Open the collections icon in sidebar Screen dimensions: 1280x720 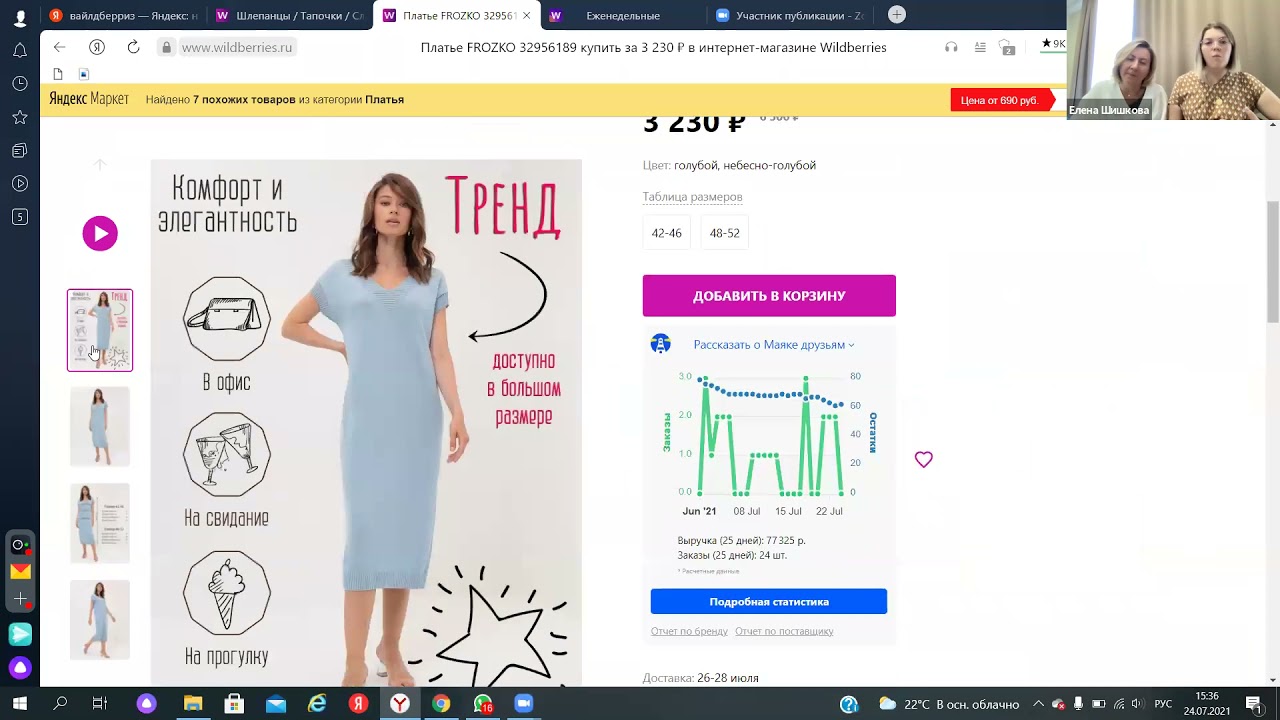(x=20, y=150)
